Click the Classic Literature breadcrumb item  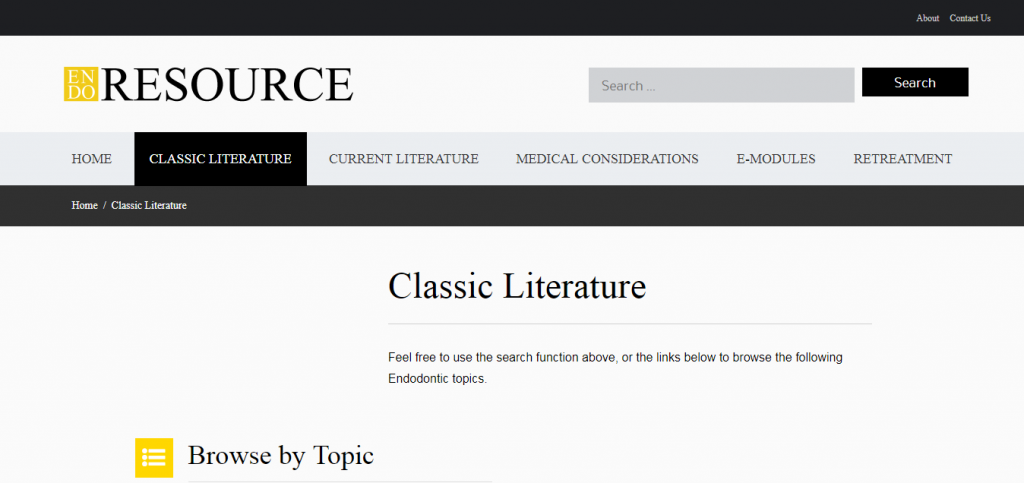tap(149, 206)
